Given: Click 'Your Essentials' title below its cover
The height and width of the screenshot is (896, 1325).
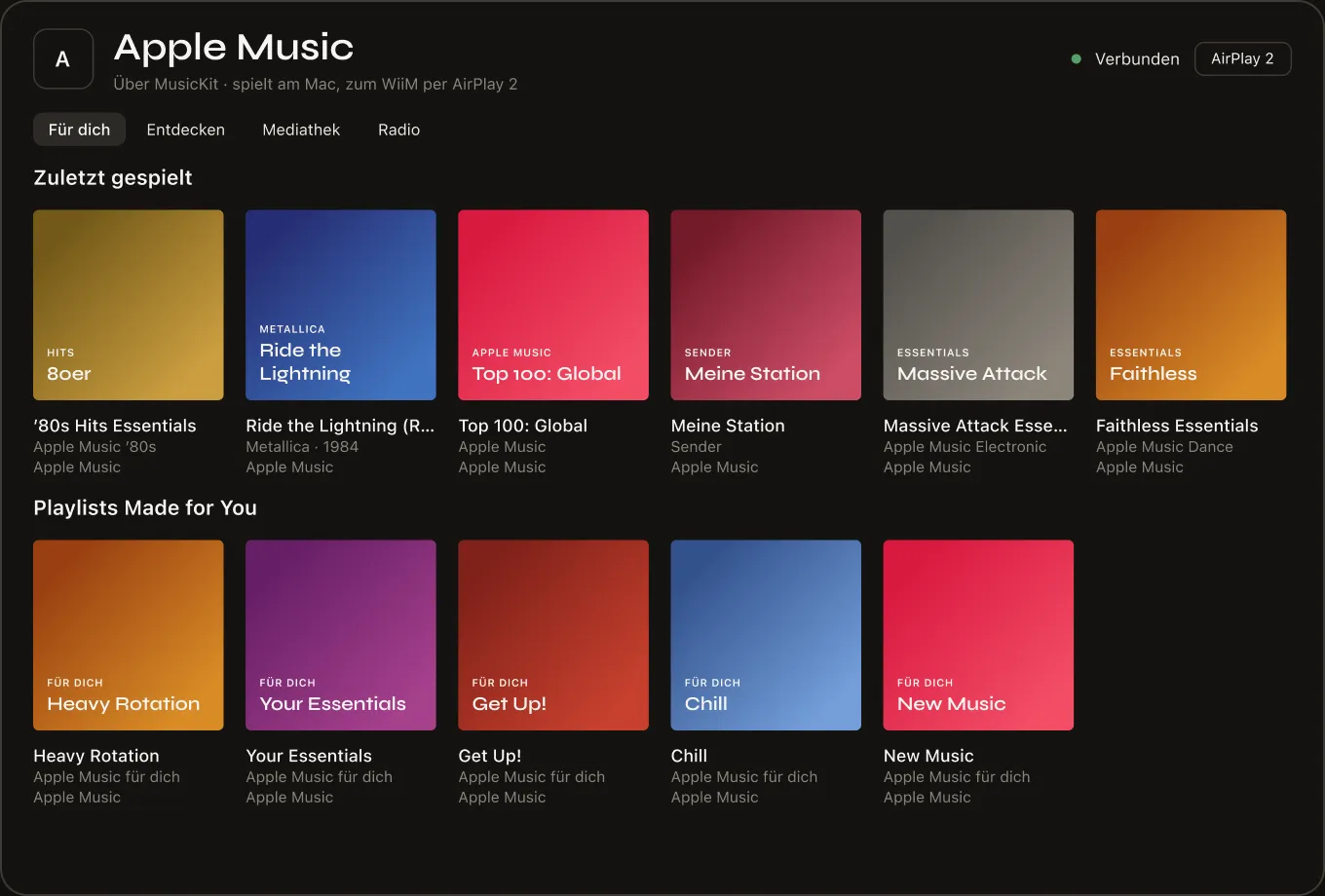Looking at the screenshot, I should tap(309, 756).
